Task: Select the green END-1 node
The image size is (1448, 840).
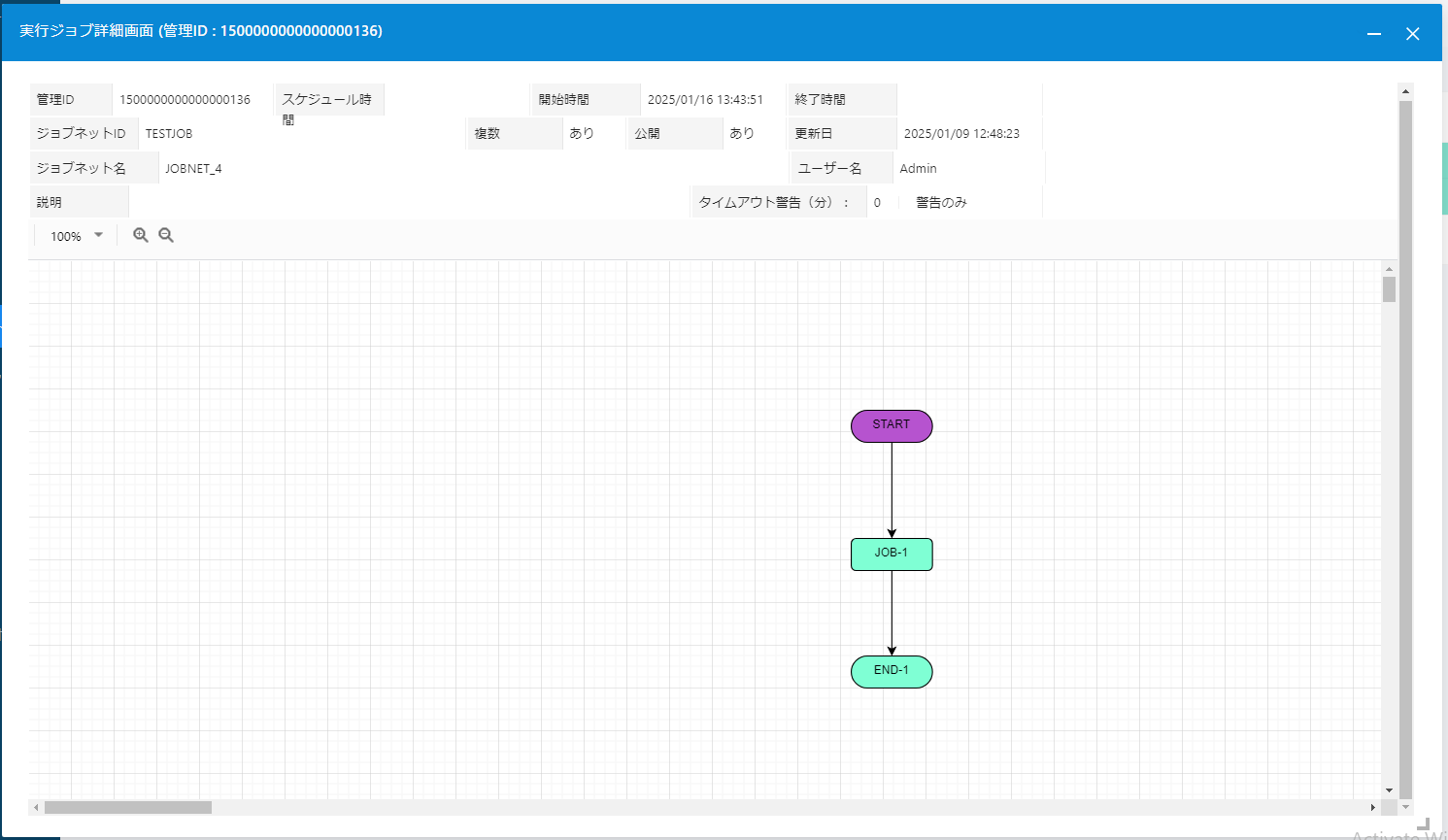Action: point(891,671)
